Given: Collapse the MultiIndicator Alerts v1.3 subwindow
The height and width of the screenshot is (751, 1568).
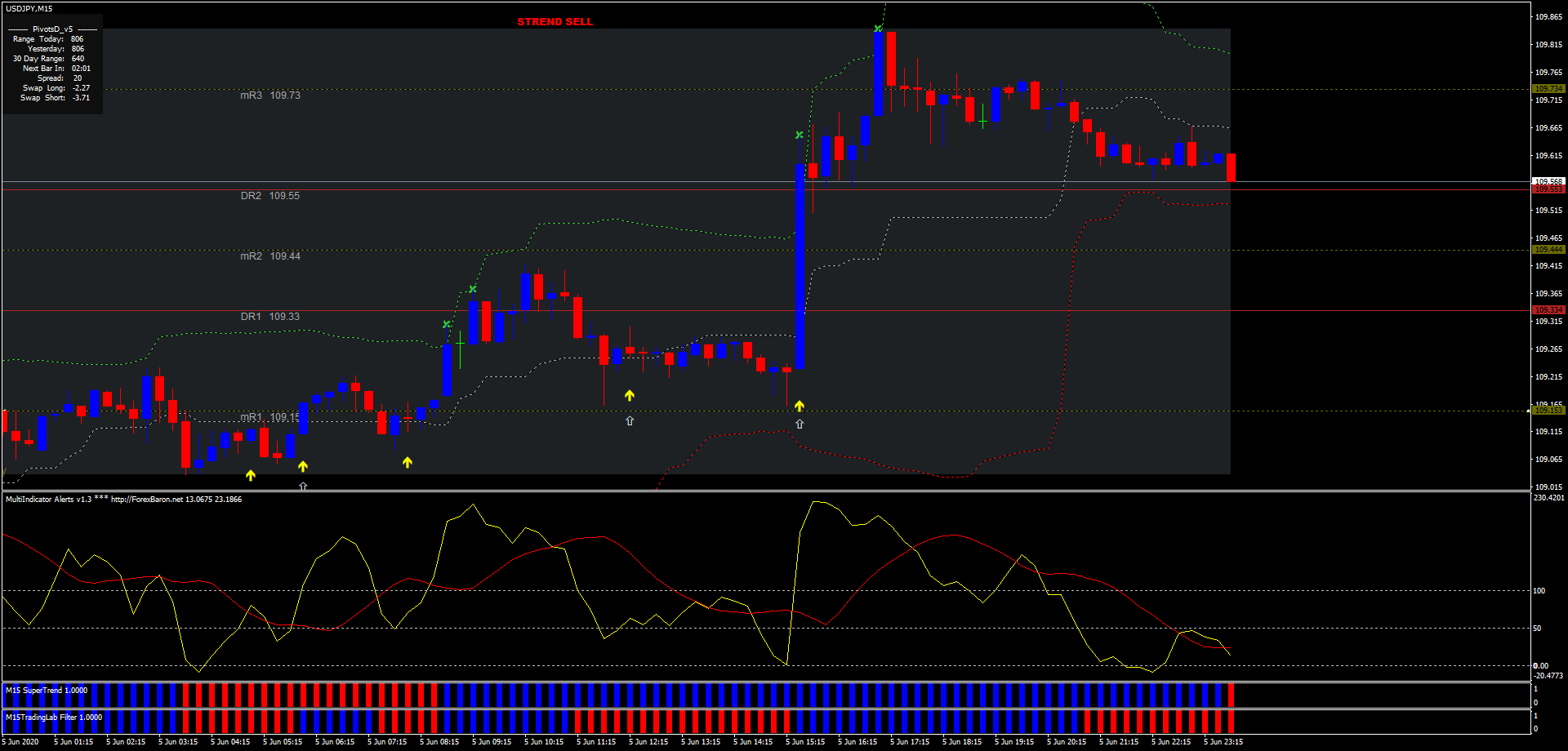Looking at the screenshot, I should click(49, 499).
